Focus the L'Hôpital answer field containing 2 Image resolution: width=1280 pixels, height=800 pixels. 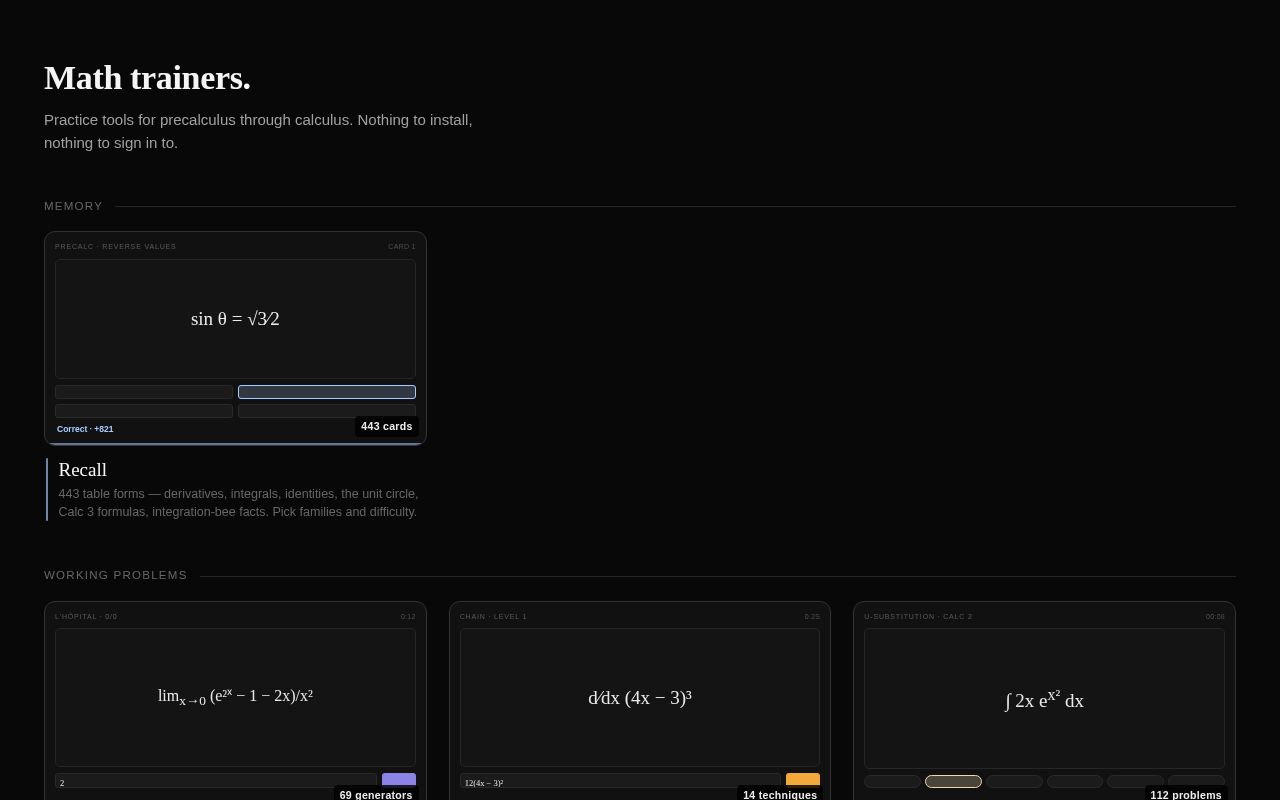(x=216, y=780)
